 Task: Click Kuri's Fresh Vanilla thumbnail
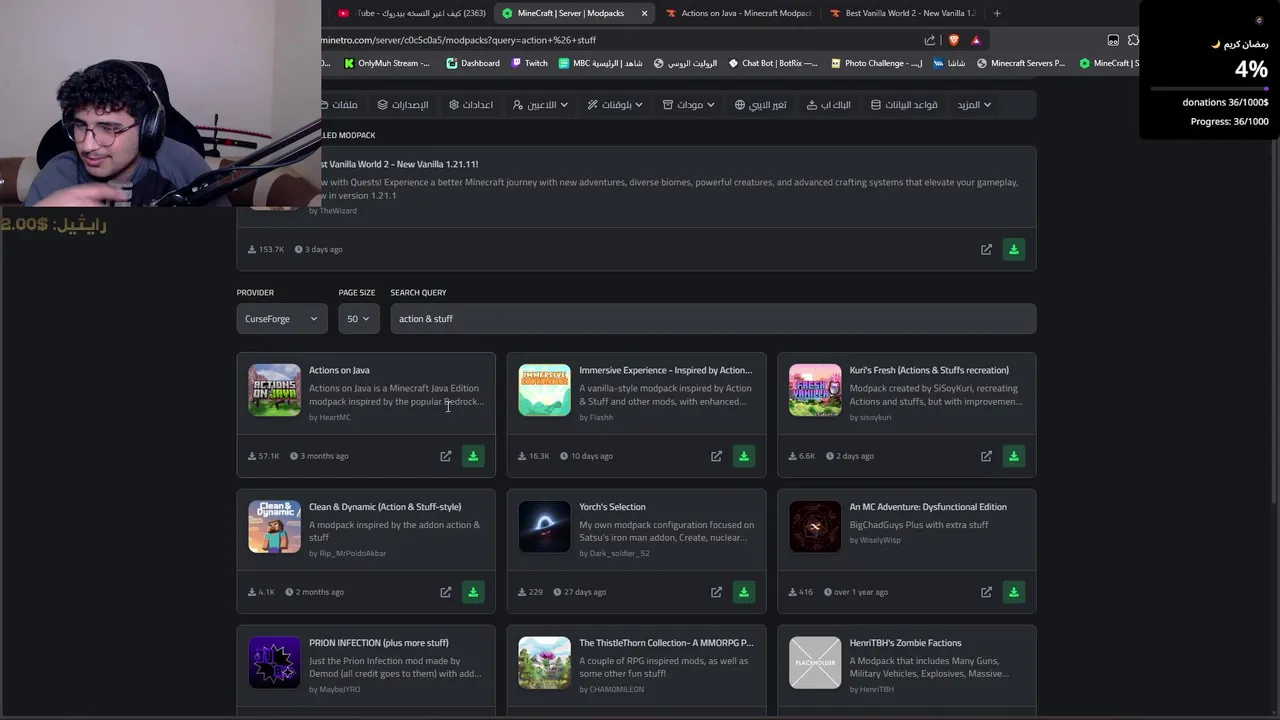[x=815, y=390]
